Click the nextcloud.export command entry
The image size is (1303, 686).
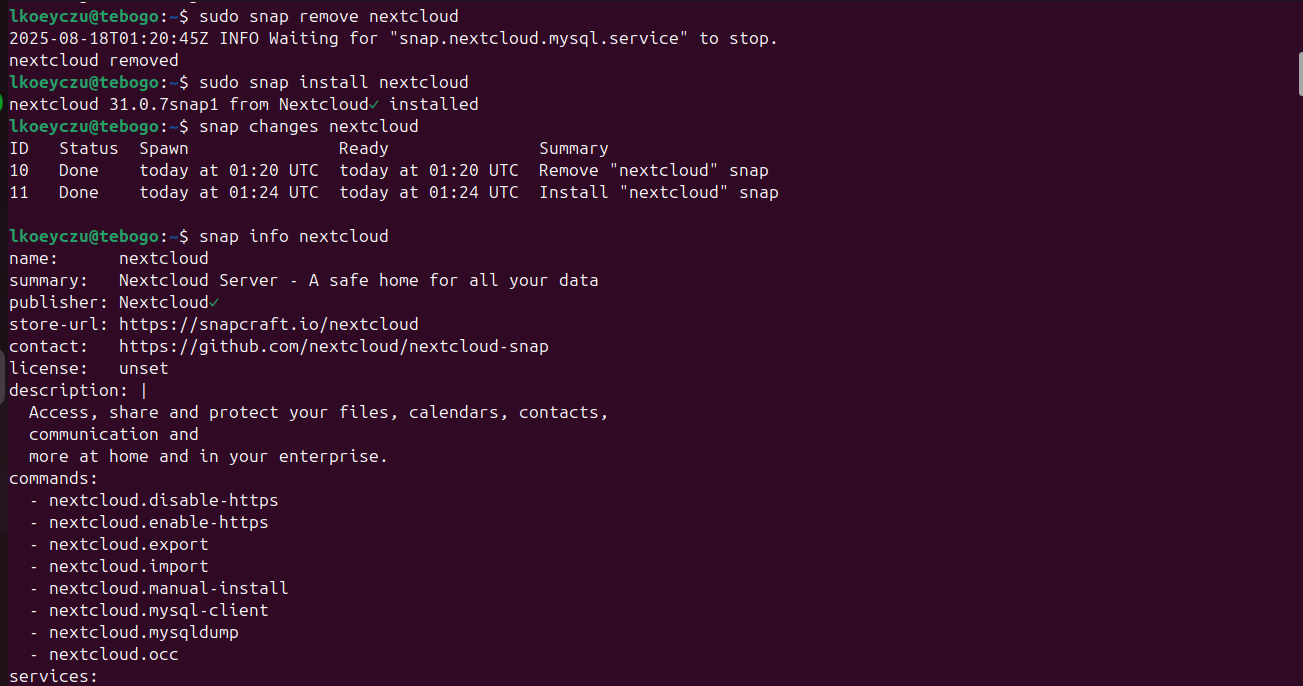coord(129,544)
